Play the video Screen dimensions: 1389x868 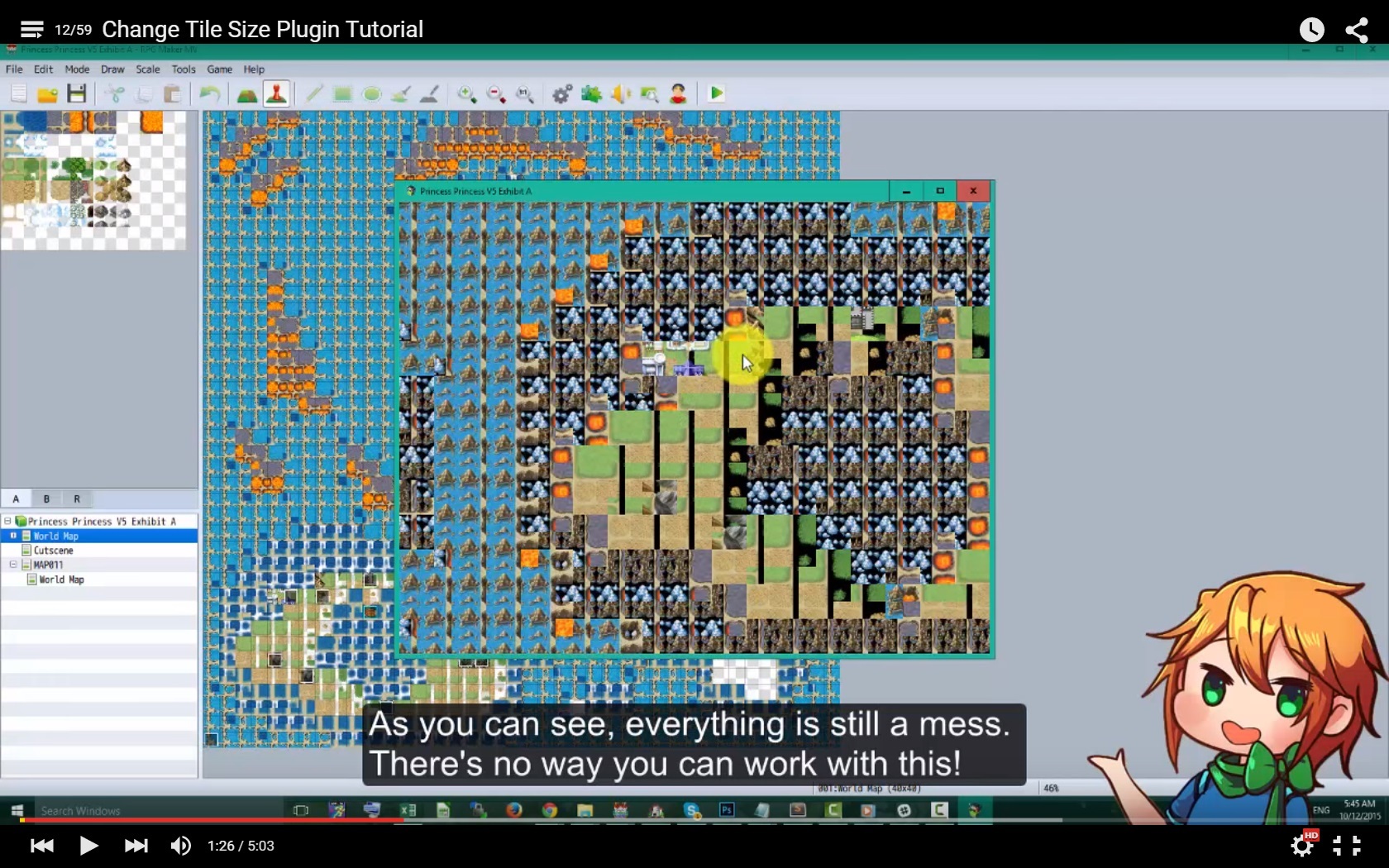(88, 846)
